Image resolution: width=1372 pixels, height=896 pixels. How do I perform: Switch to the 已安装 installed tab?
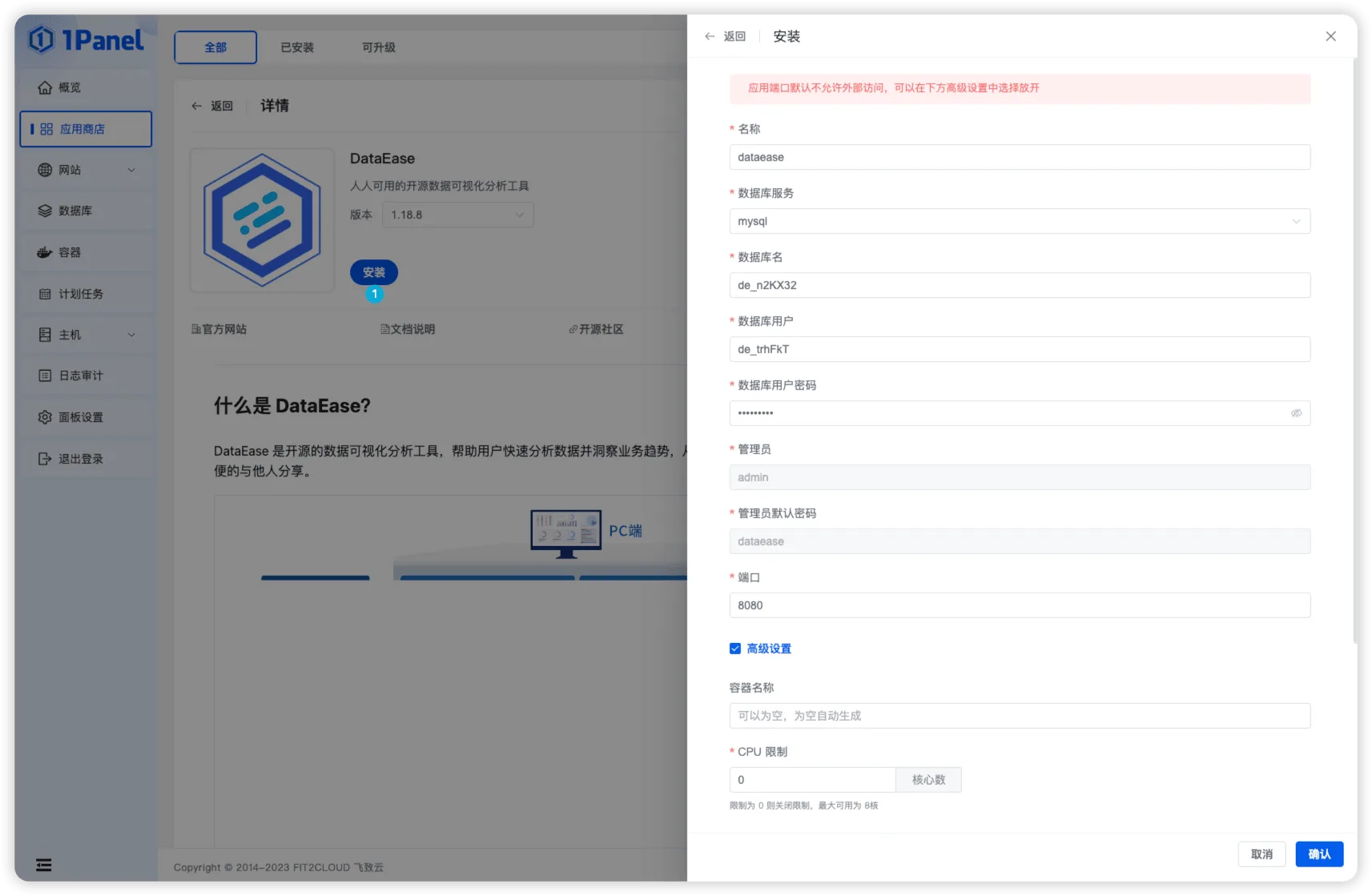click(x=297, y=47)
